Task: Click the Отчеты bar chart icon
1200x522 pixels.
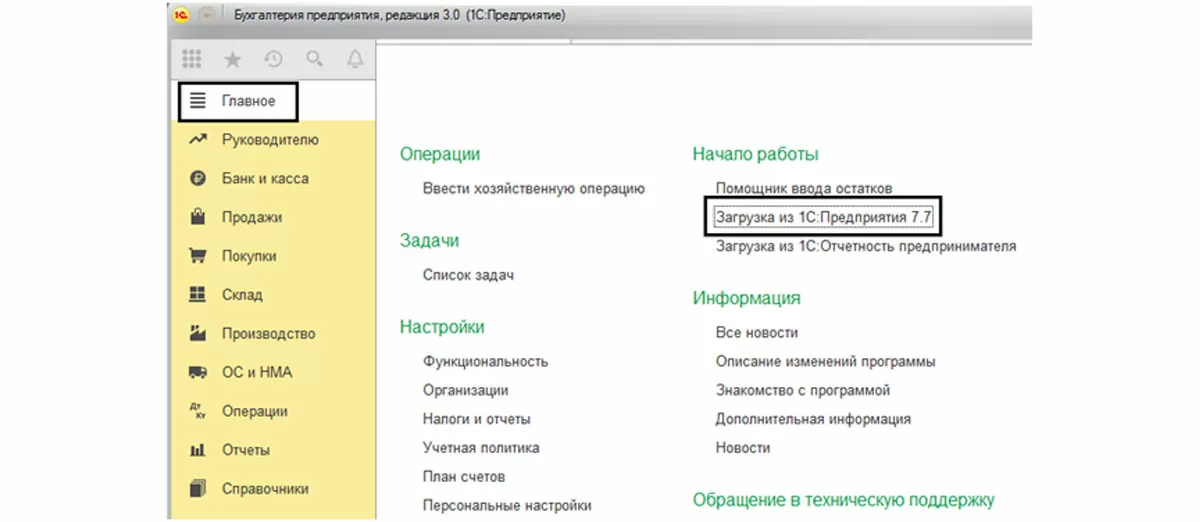Action: 198,450
